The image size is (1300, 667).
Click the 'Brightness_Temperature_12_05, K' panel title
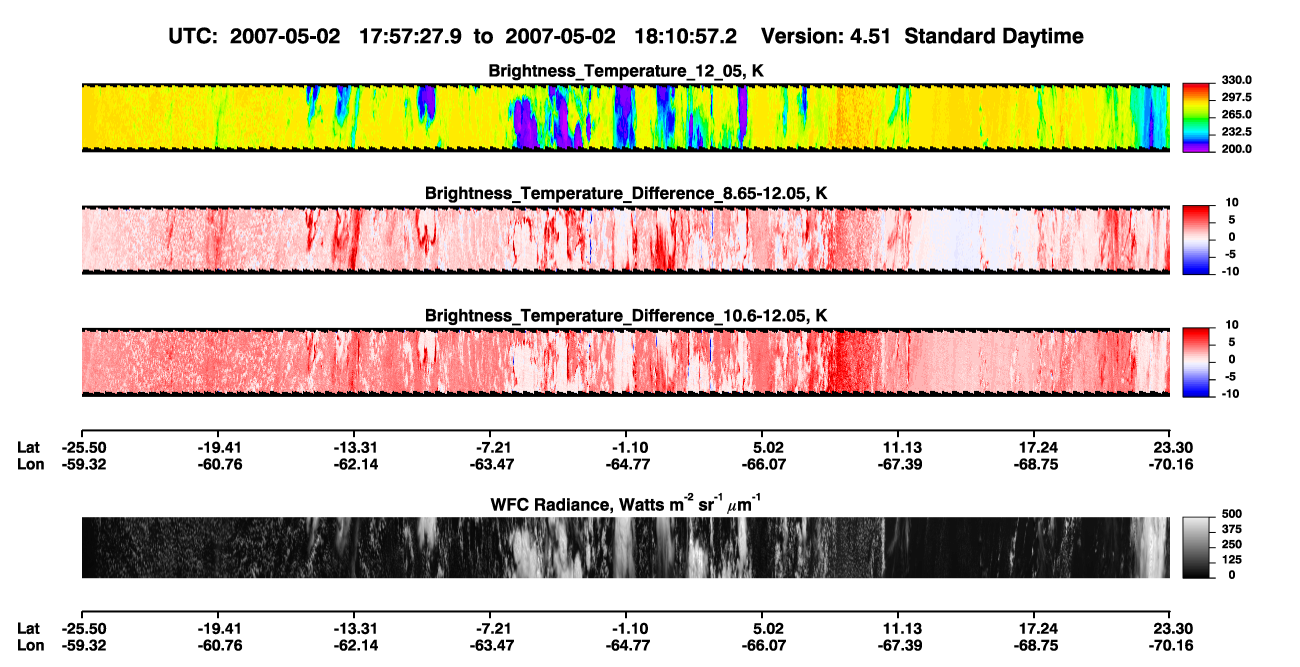tap(625, 70)
